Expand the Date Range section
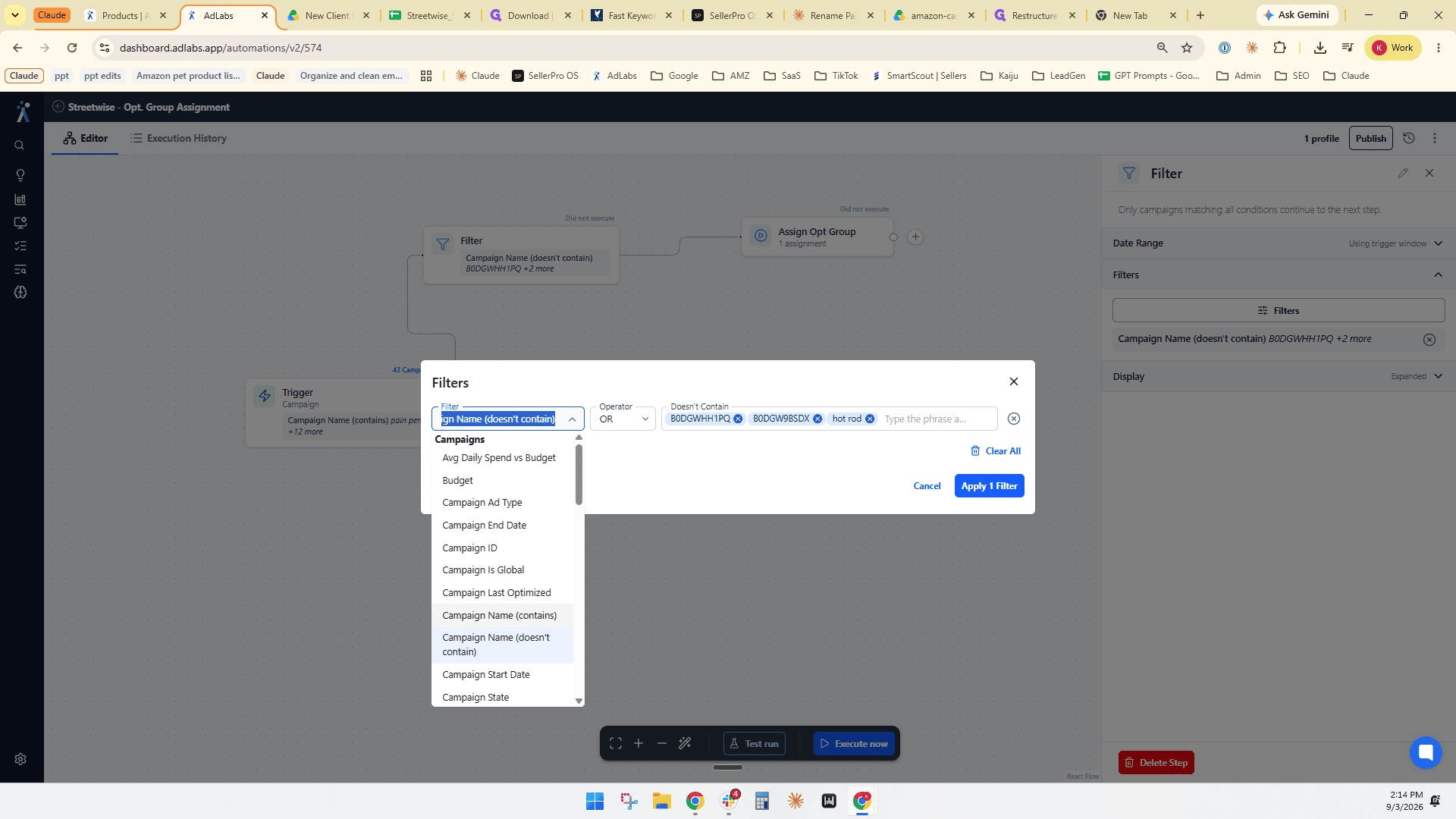The width and height of the screenshot is (1456, 819). pyautogui.click(x=1279, y=243)
